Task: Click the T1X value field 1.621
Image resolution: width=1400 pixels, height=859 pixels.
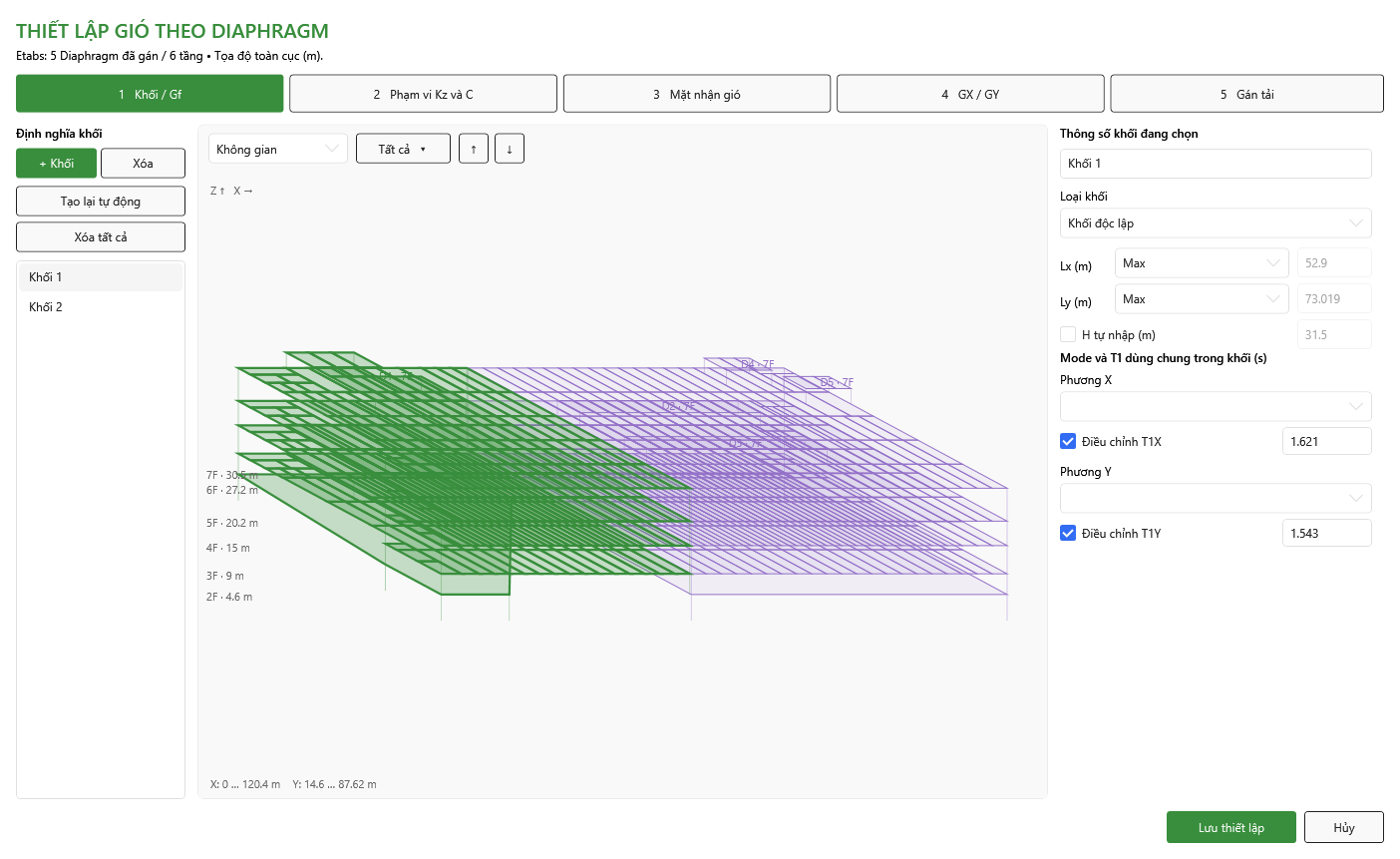Action: 1327,441
